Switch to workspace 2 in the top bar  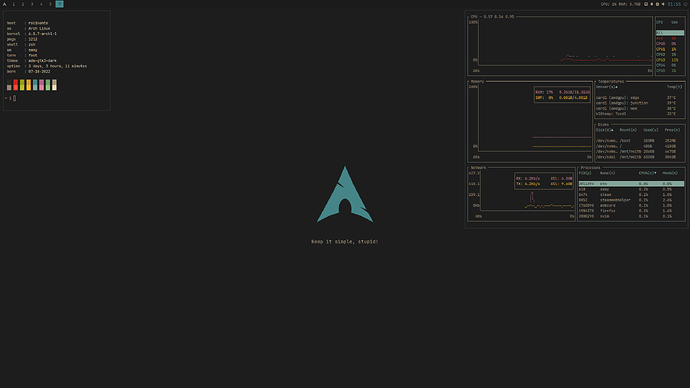coord(23,4)
